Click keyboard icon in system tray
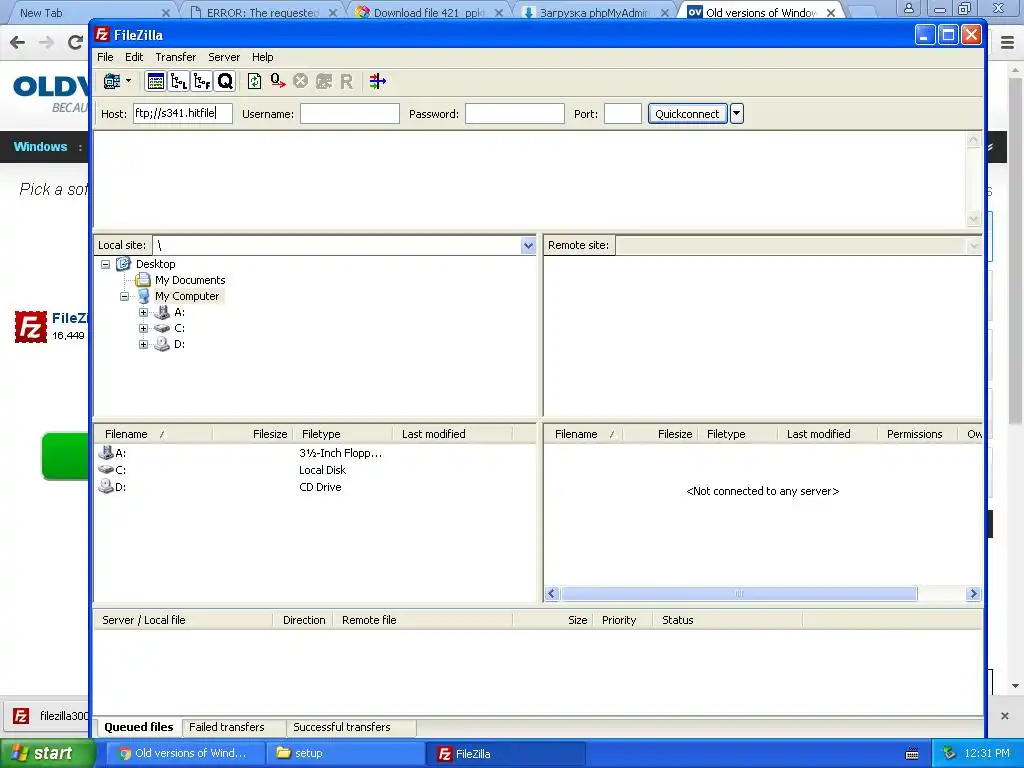The width and height of the screenshot is (1024, 768). [912, 754]
